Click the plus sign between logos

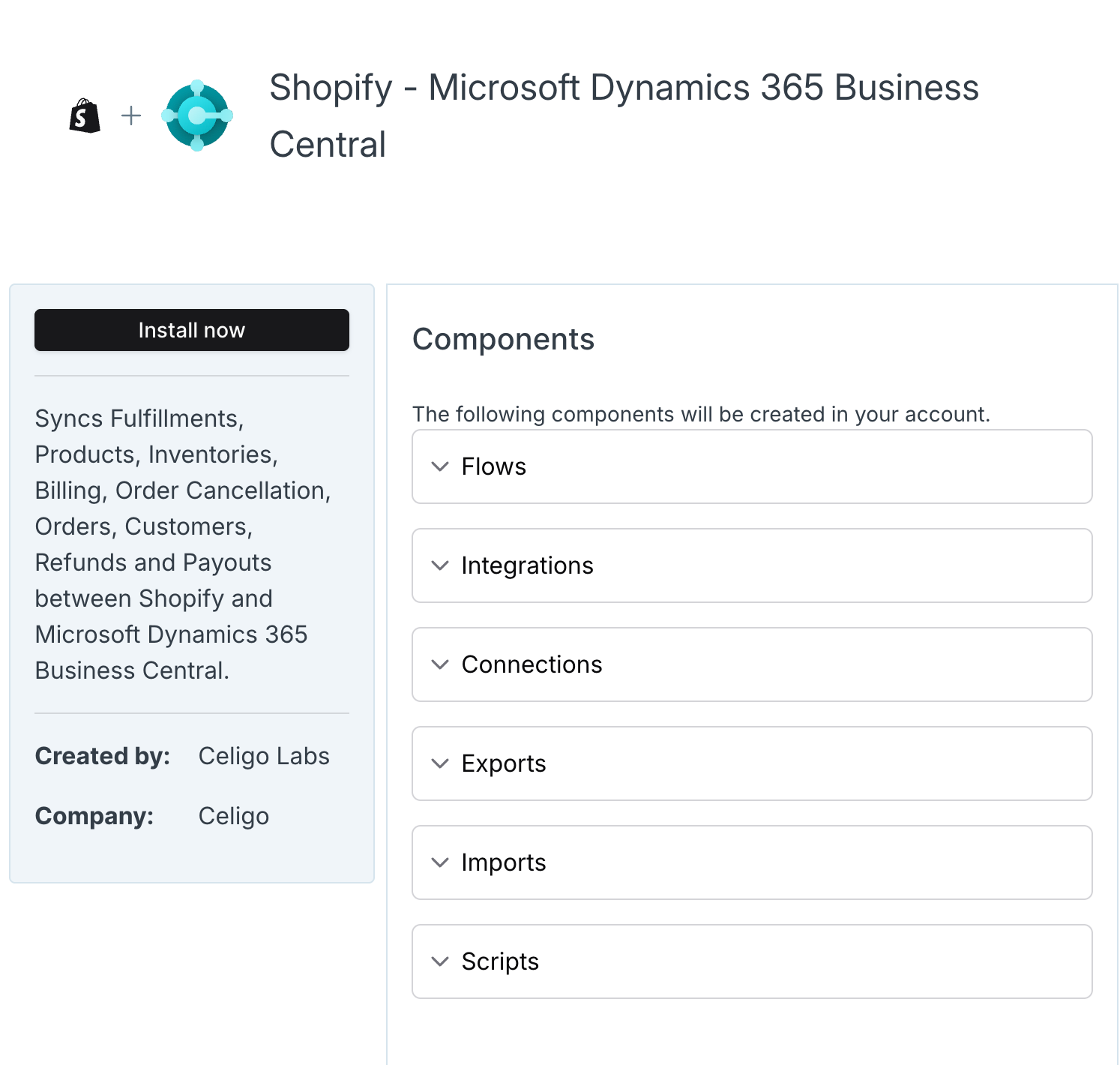point(131,115)
